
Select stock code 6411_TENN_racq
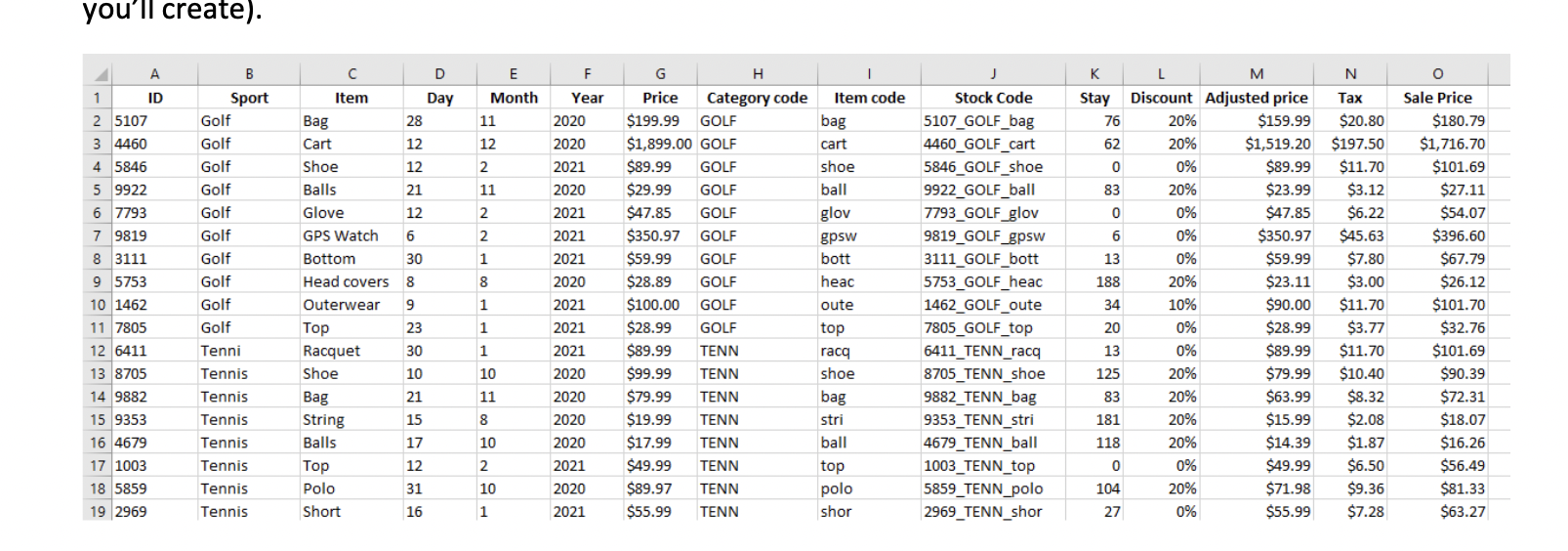993,351
